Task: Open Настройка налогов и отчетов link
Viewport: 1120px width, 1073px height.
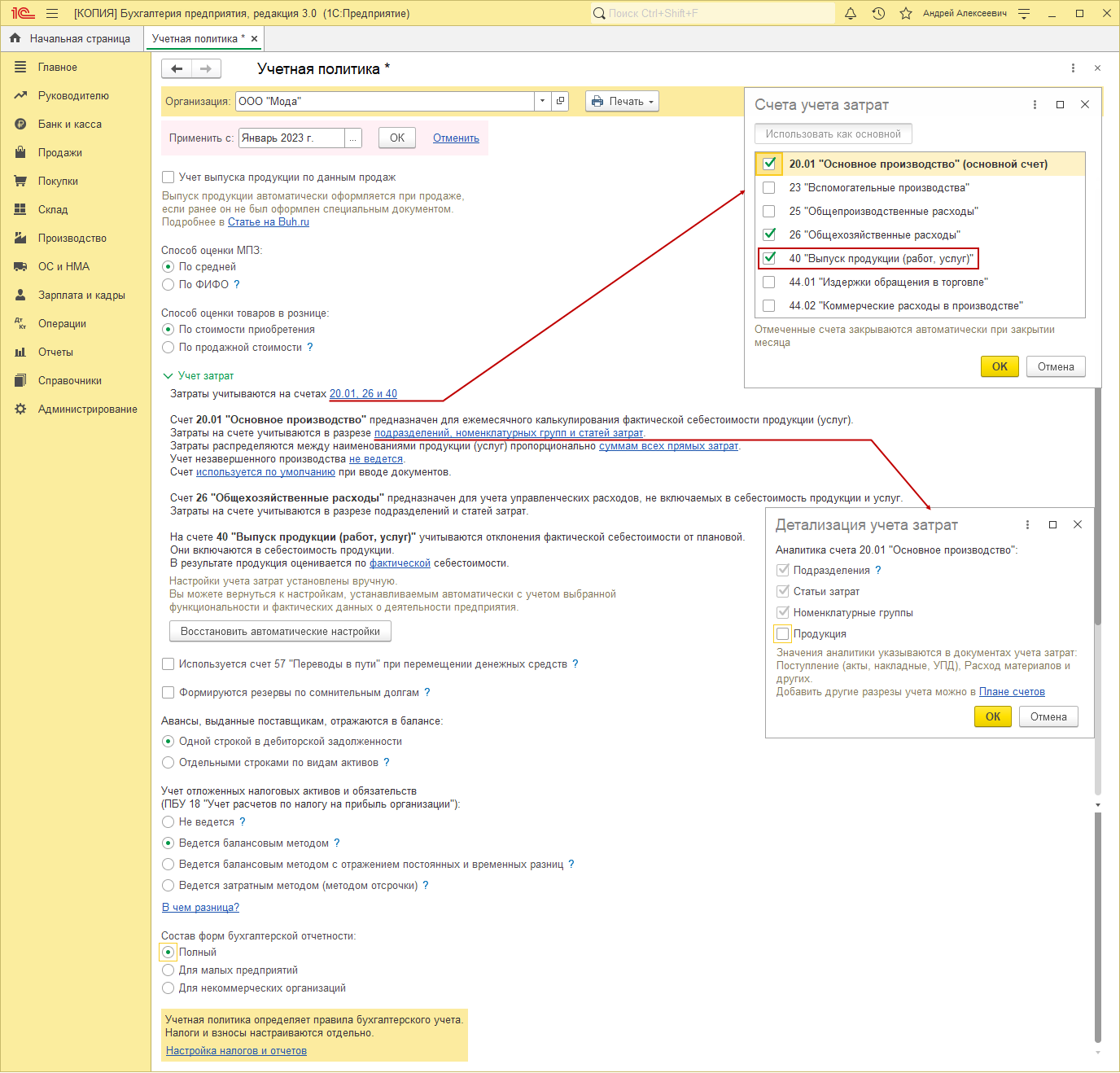Action: 236,1050
